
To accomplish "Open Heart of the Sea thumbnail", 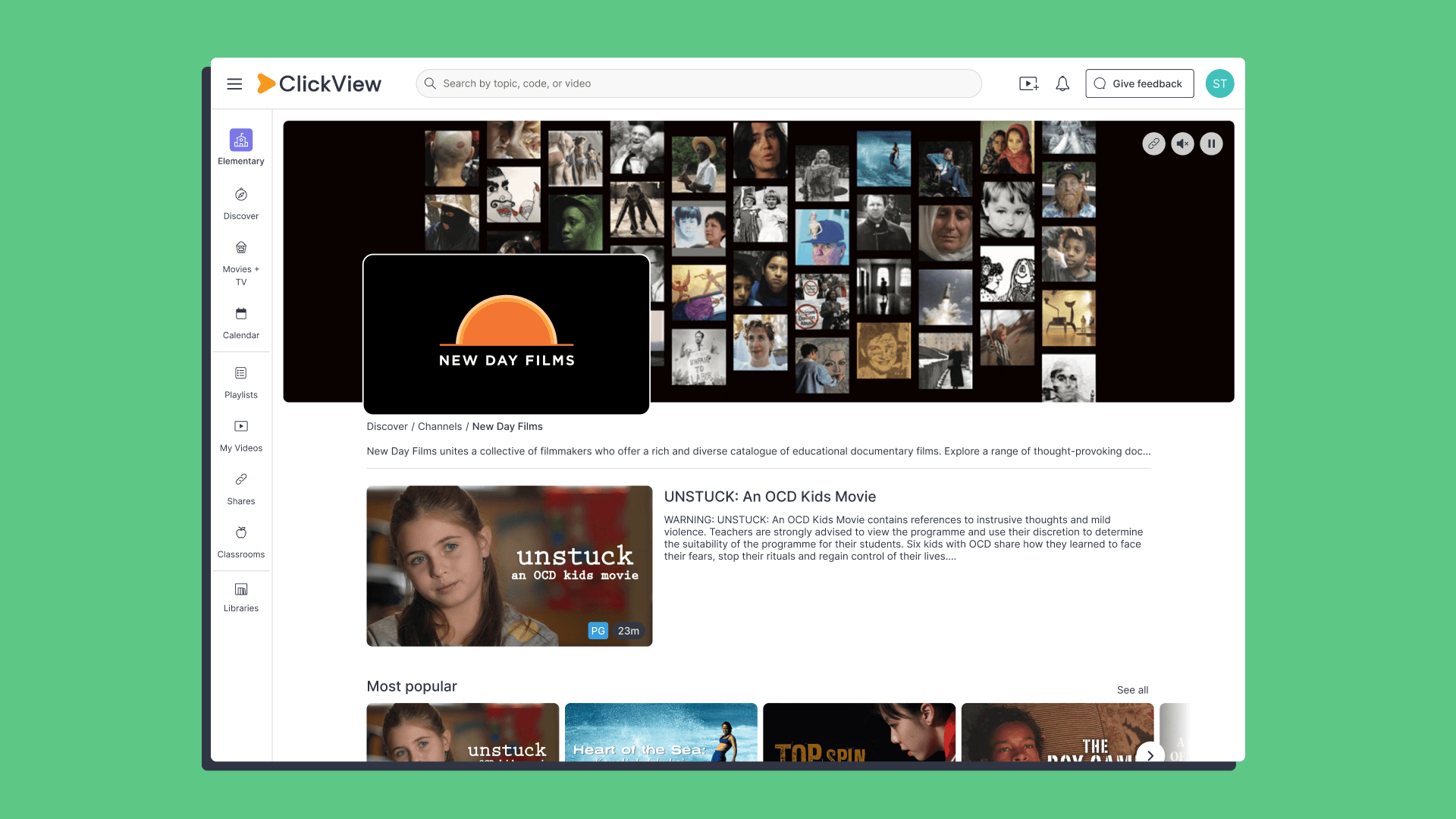I will (x=661, y=733).
